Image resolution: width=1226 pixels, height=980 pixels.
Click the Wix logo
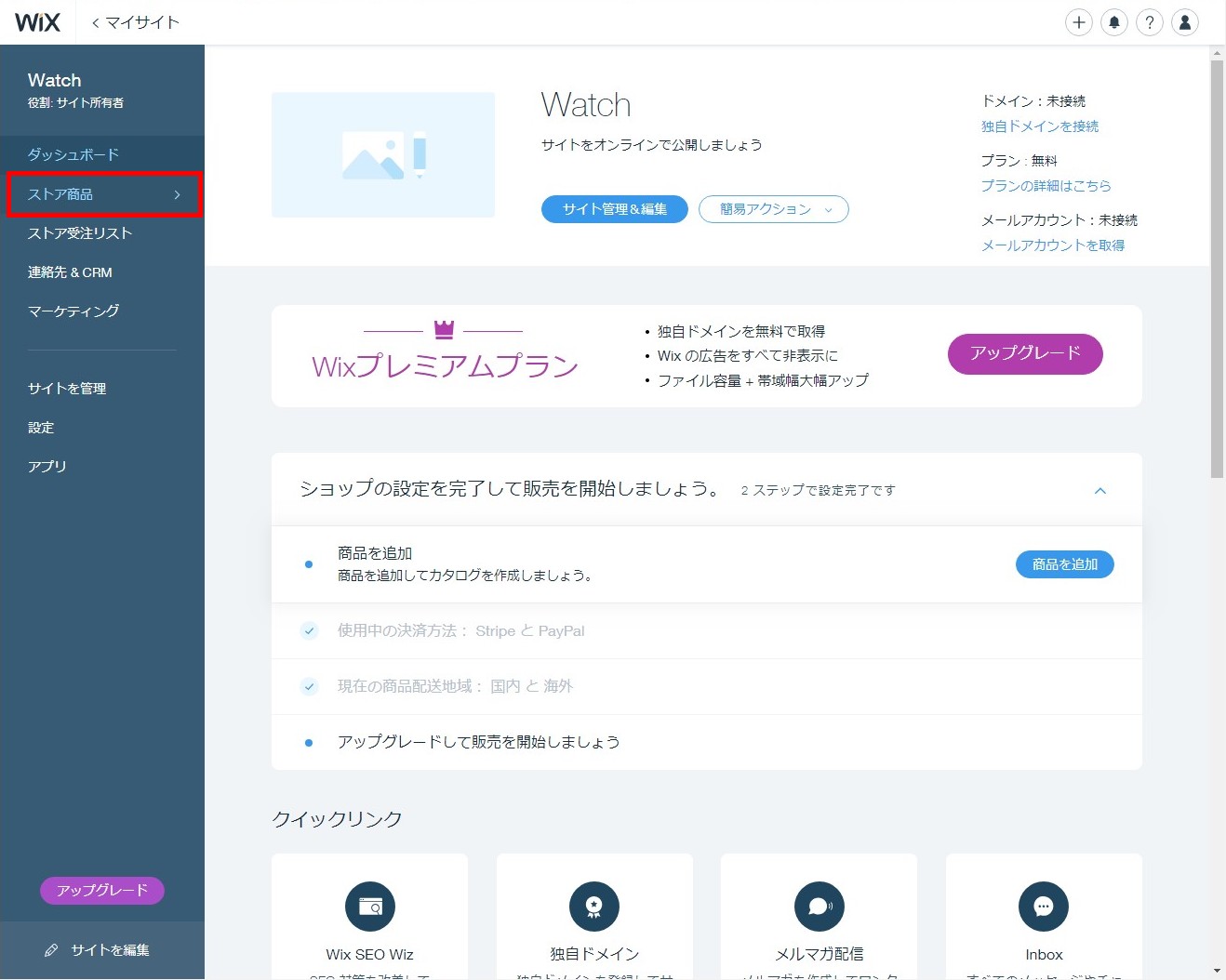[37, 22]
